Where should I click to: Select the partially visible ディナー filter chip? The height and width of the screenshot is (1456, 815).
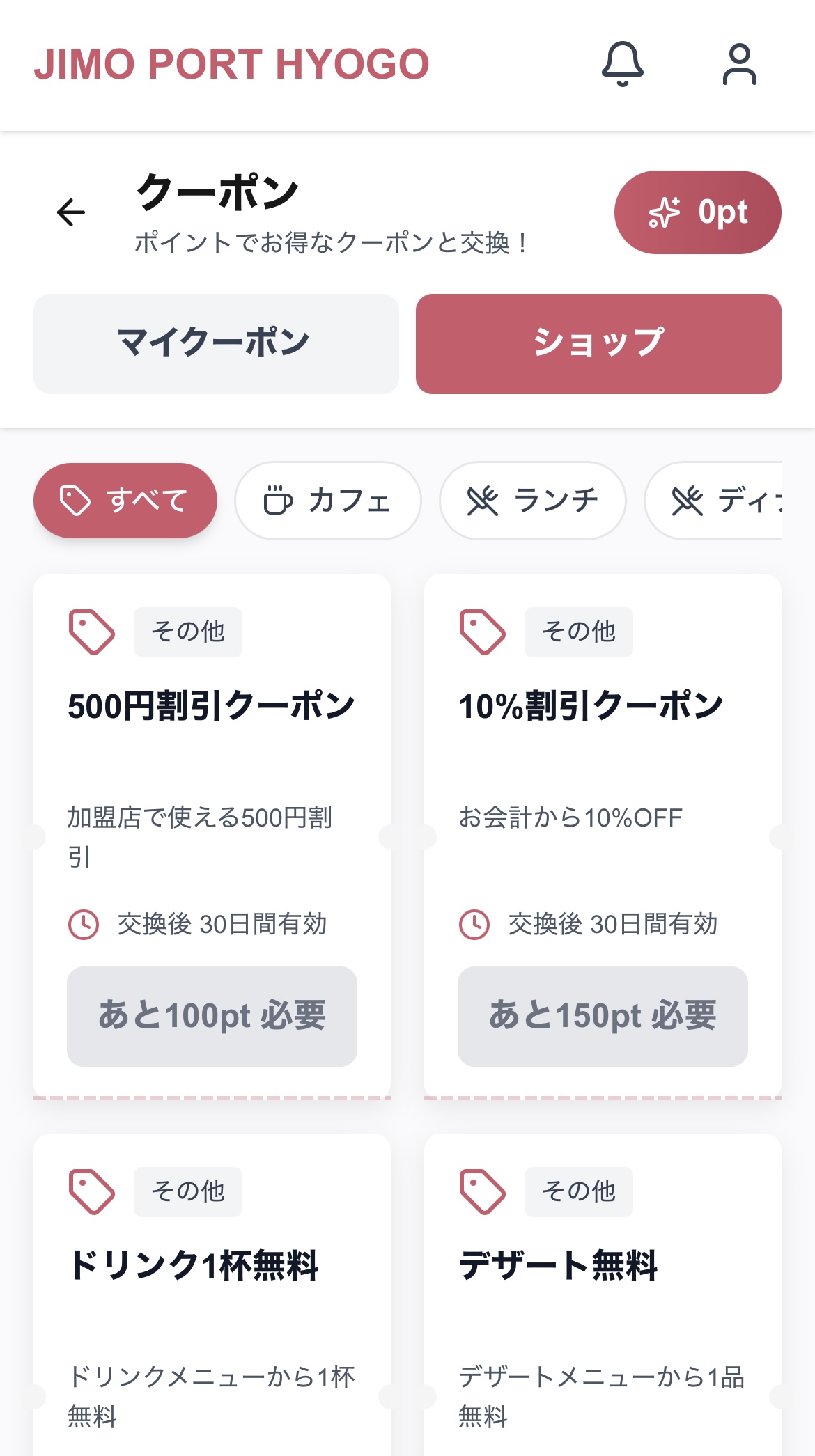[x=717, y=501]
